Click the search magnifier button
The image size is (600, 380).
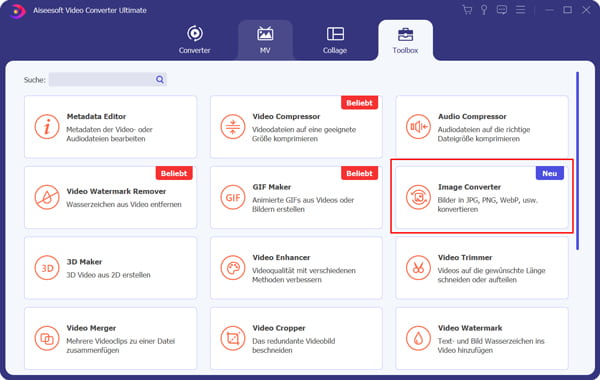(x=160, y=80)
